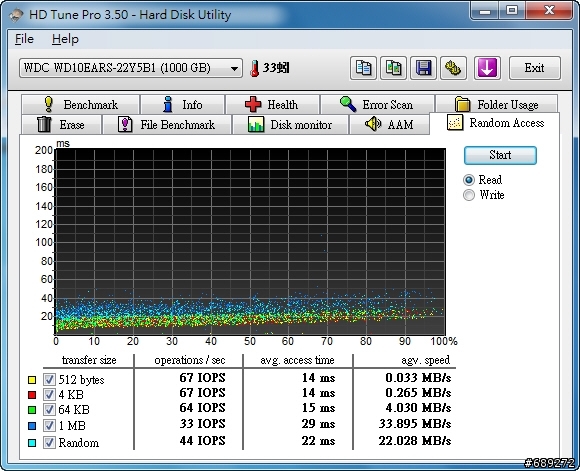Click the 22 ms access time
This screenshot has width=580, height=471.
pos(318,441)
